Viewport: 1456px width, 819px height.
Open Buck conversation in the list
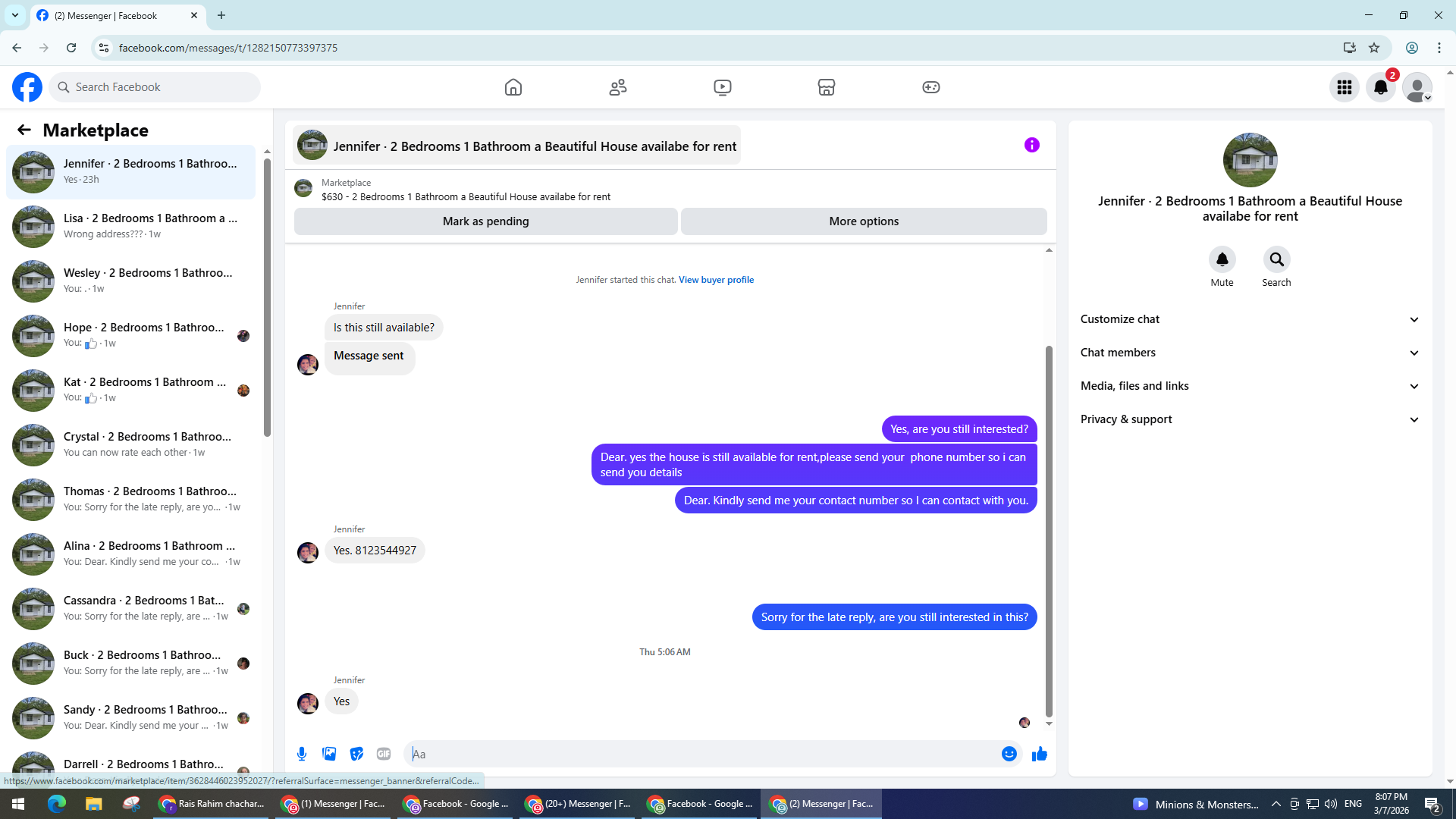coord(130,663)
